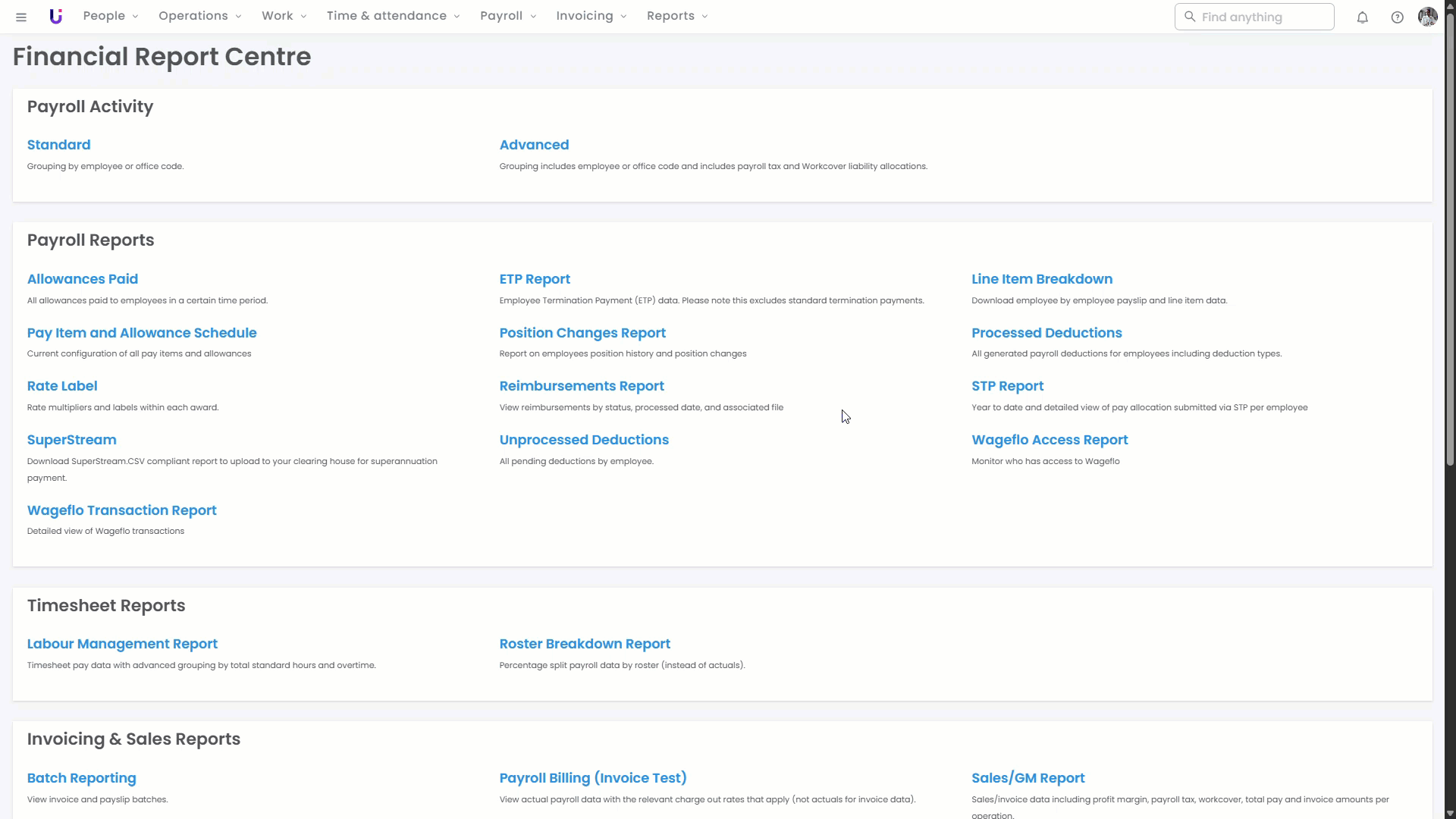The width and height of the screenshot is (1456, 819).
Task: Expand the Operations dropdown menu
Action: [x=199, y=16]
